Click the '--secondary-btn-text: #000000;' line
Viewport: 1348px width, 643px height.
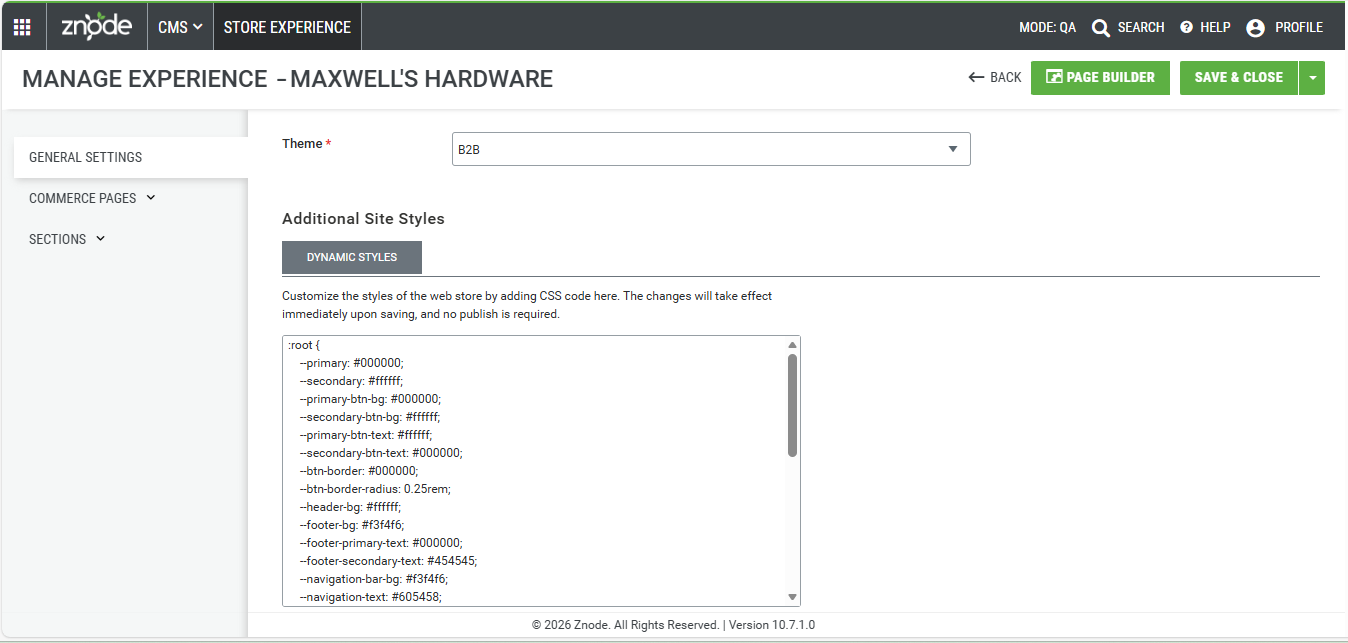tap(381, 453)
